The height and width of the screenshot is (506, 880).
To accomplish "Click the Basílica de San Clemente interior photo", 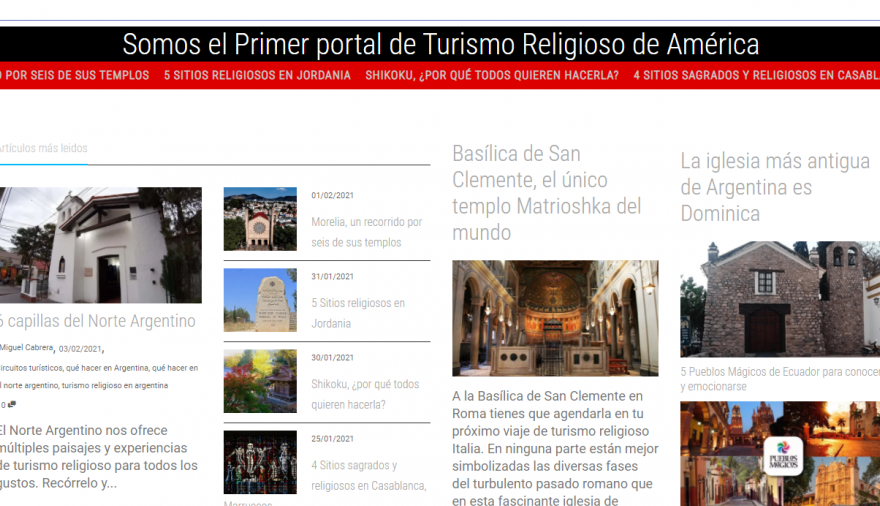I will coord(555,318).
